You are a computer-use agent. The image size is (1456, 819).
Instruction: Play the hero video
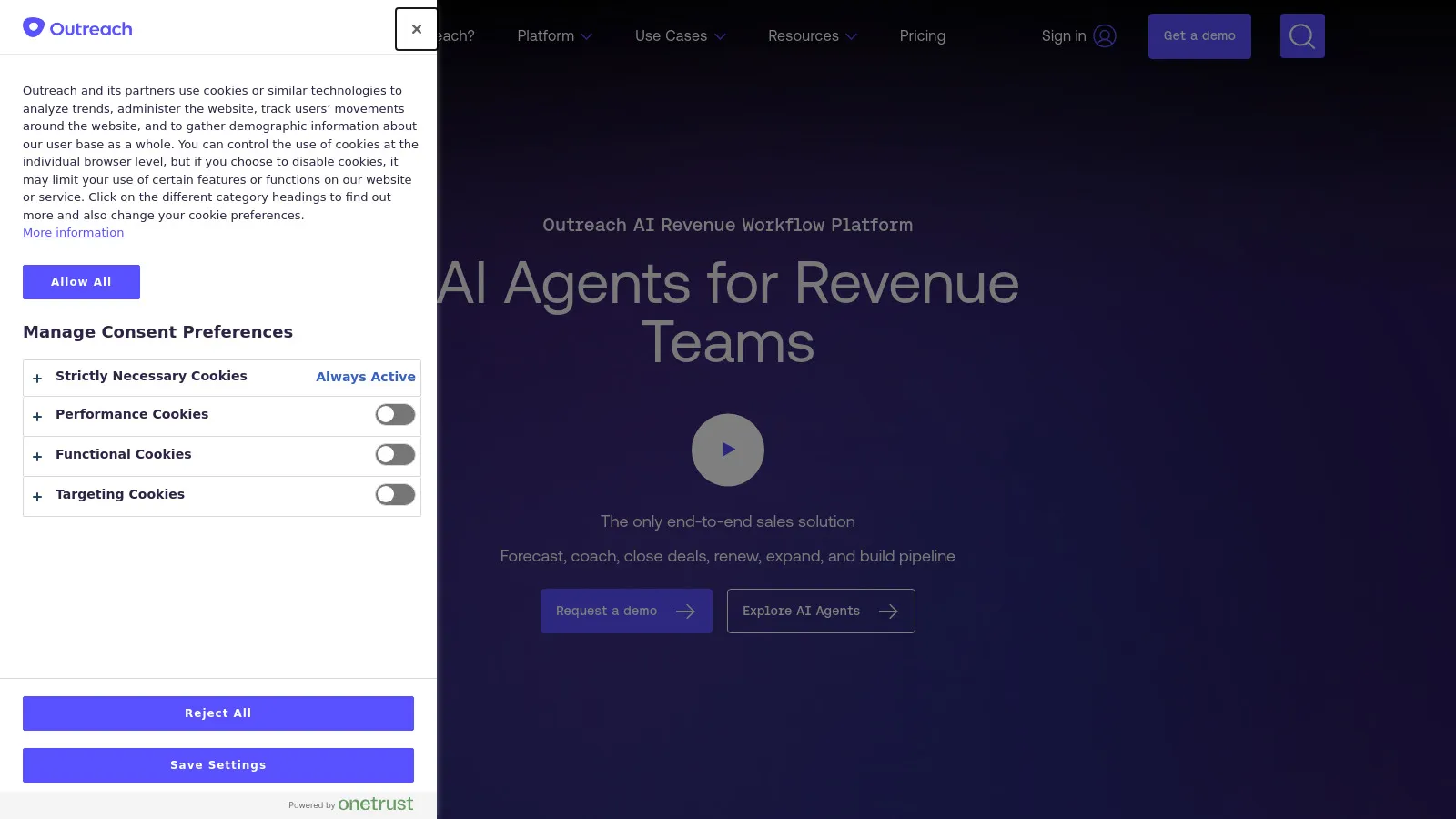(727, 450)
